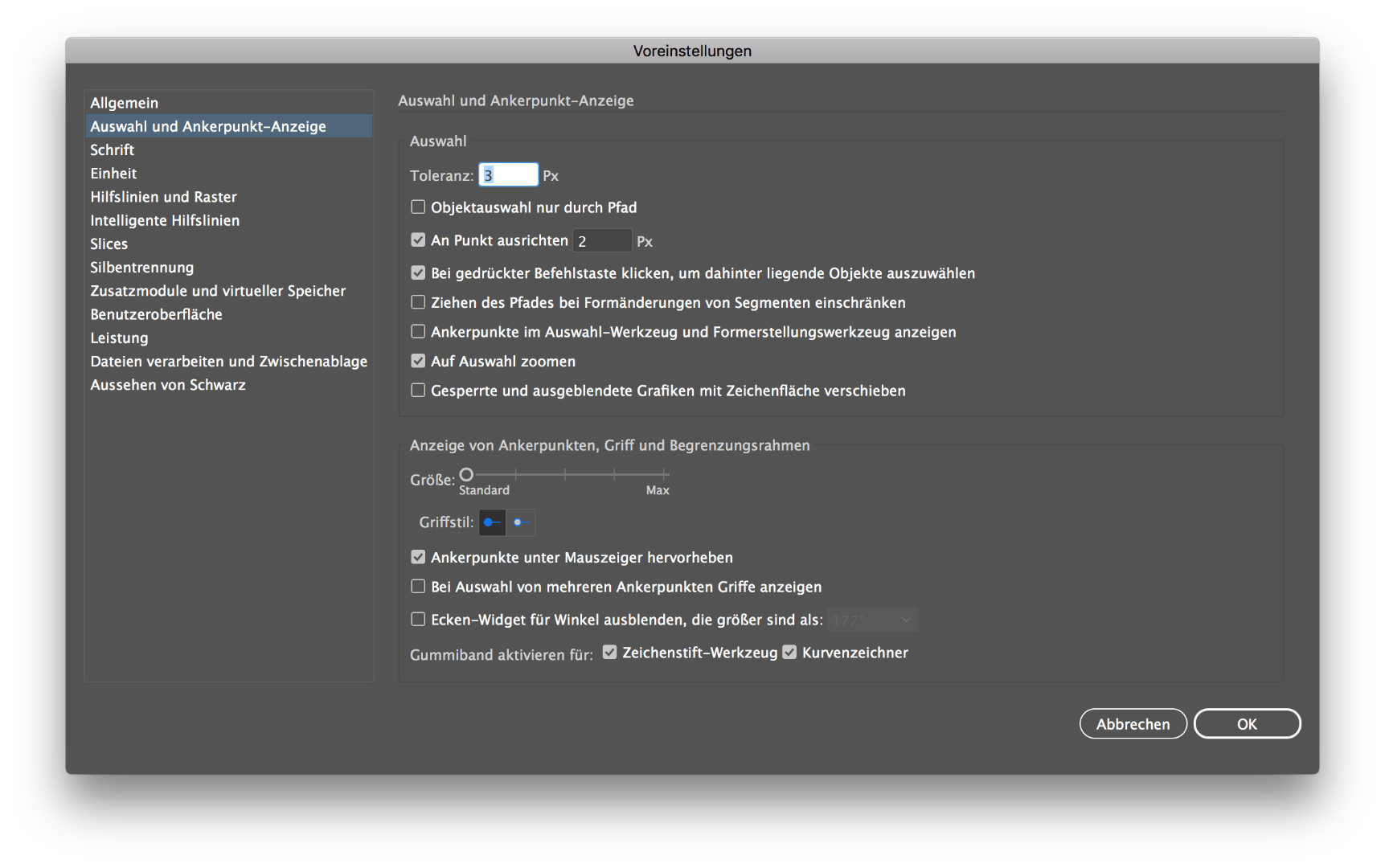Toggle Kurvenzeichner Gummiband checkbox
Screen dimensions: 1385x868
click(x=789, y=652)
